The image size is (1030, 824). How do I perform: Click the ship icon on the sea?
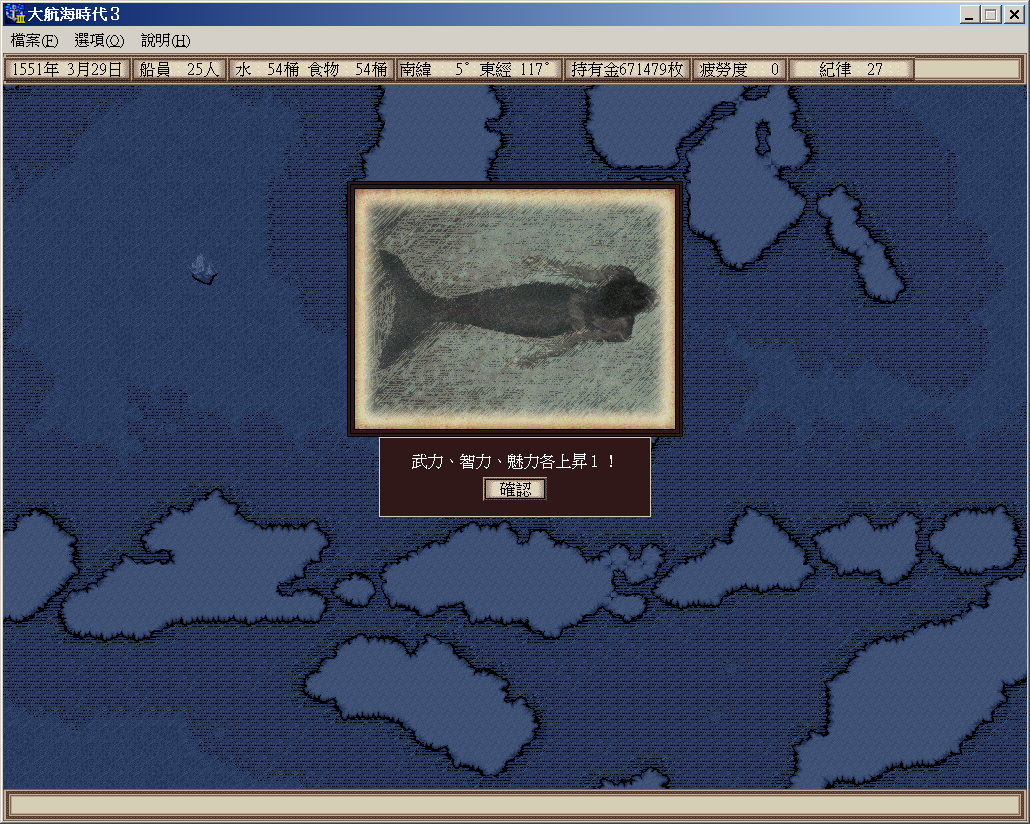coord(204,268)
